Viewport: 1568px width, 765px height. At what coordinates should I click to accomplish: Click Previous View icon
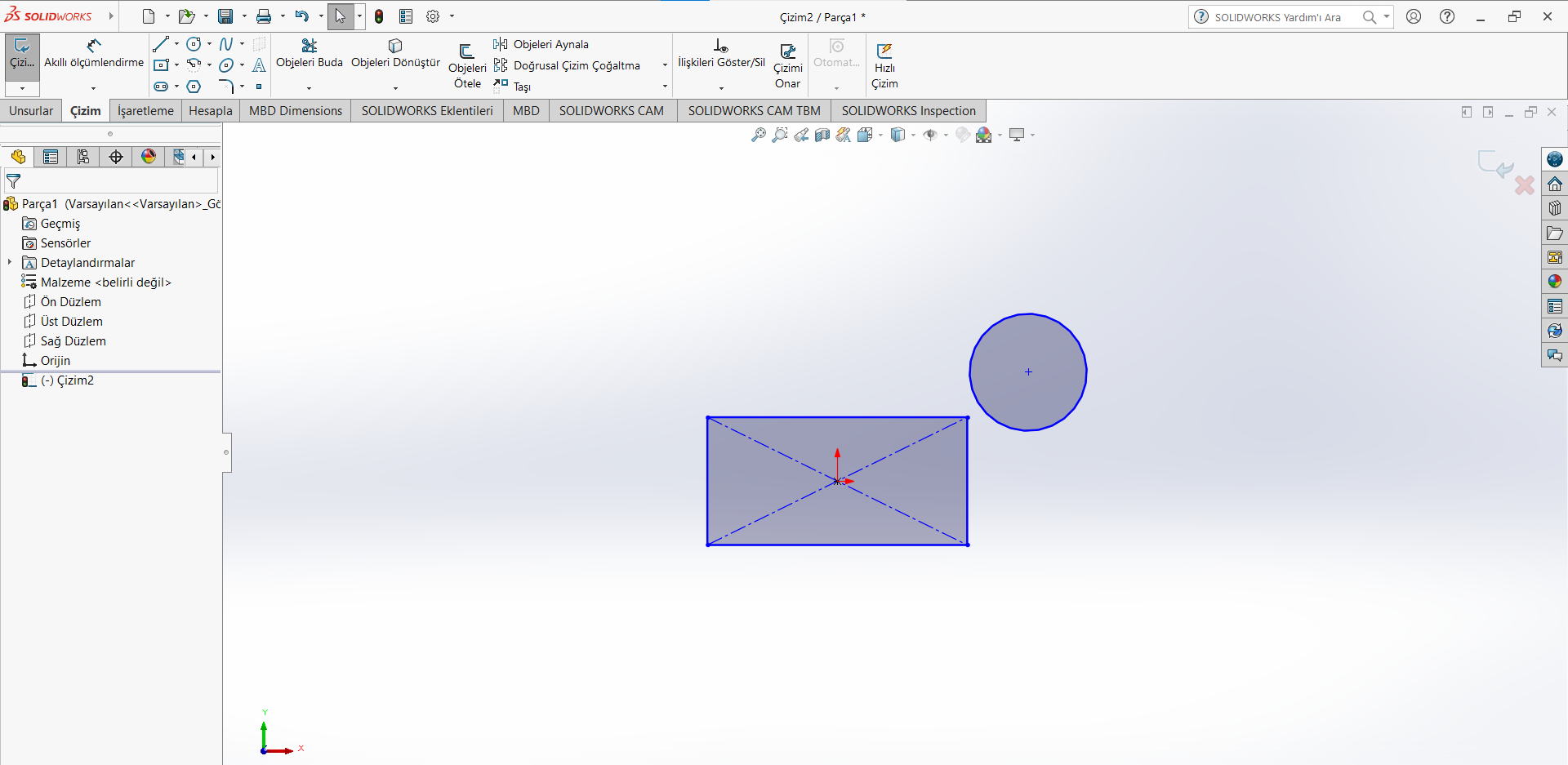point(801,135)
